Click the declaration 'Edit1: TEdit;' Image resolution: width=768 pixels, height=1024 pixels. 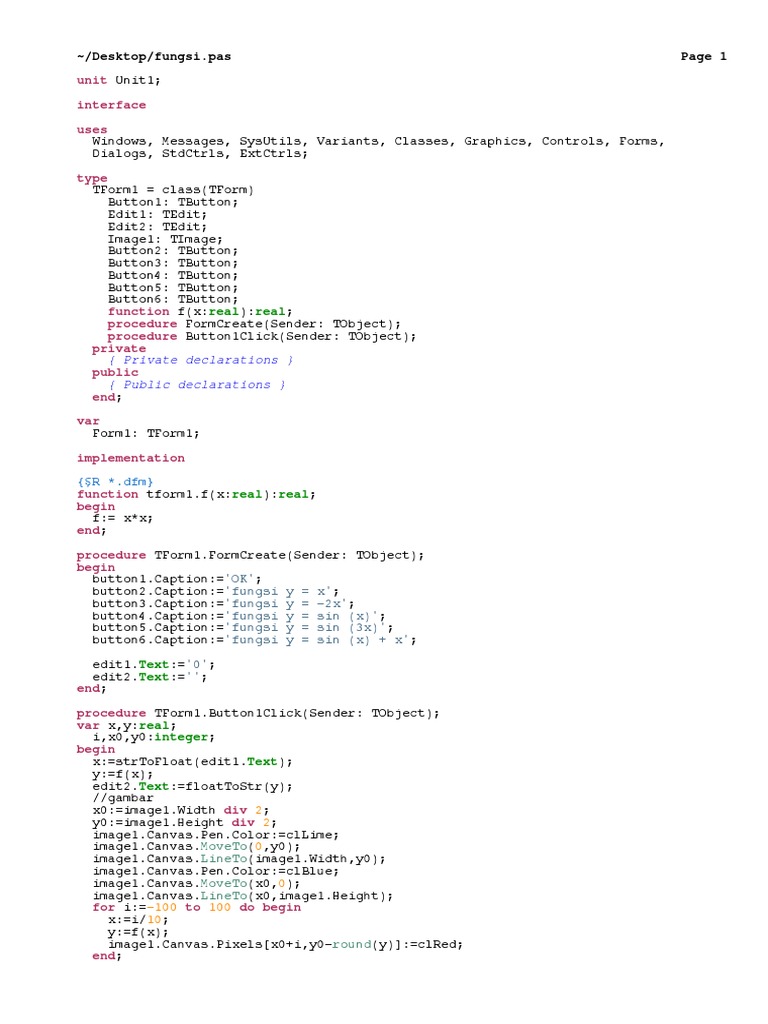pyautogui.click(x=157, y=214)
